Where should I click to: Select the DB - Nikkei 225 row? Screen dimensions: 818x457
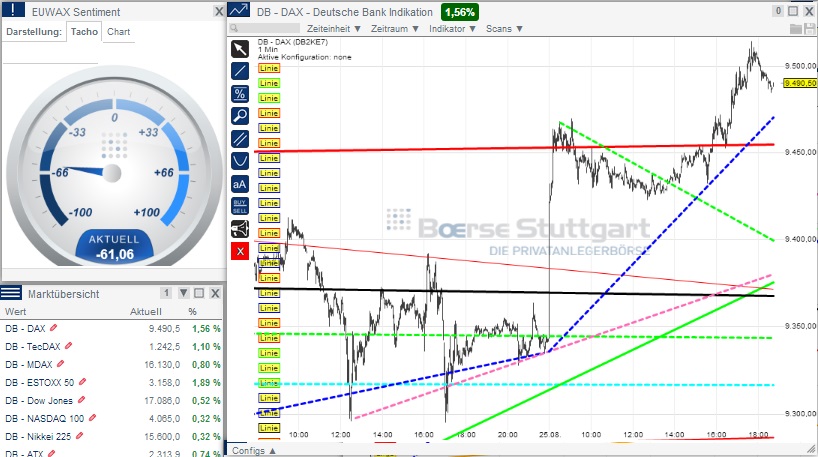click(x=112, y=436)
